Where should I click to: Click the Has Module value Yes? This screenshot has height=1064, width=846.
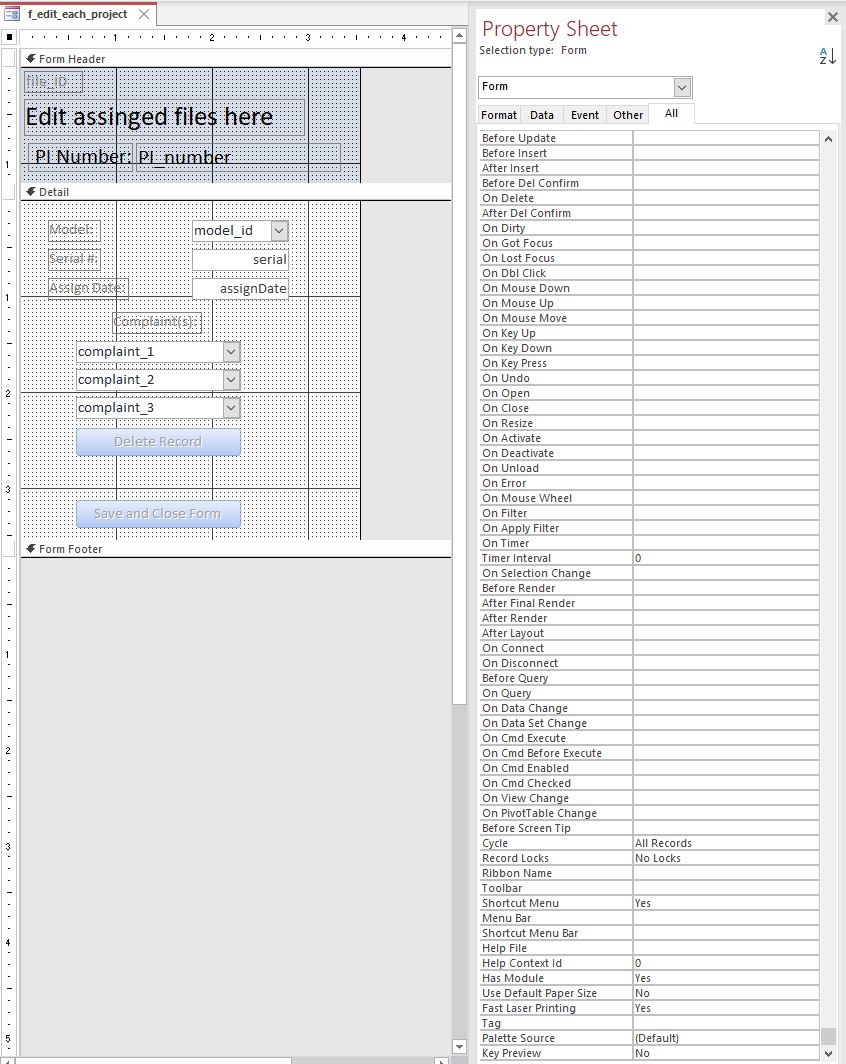coord(725,978)
